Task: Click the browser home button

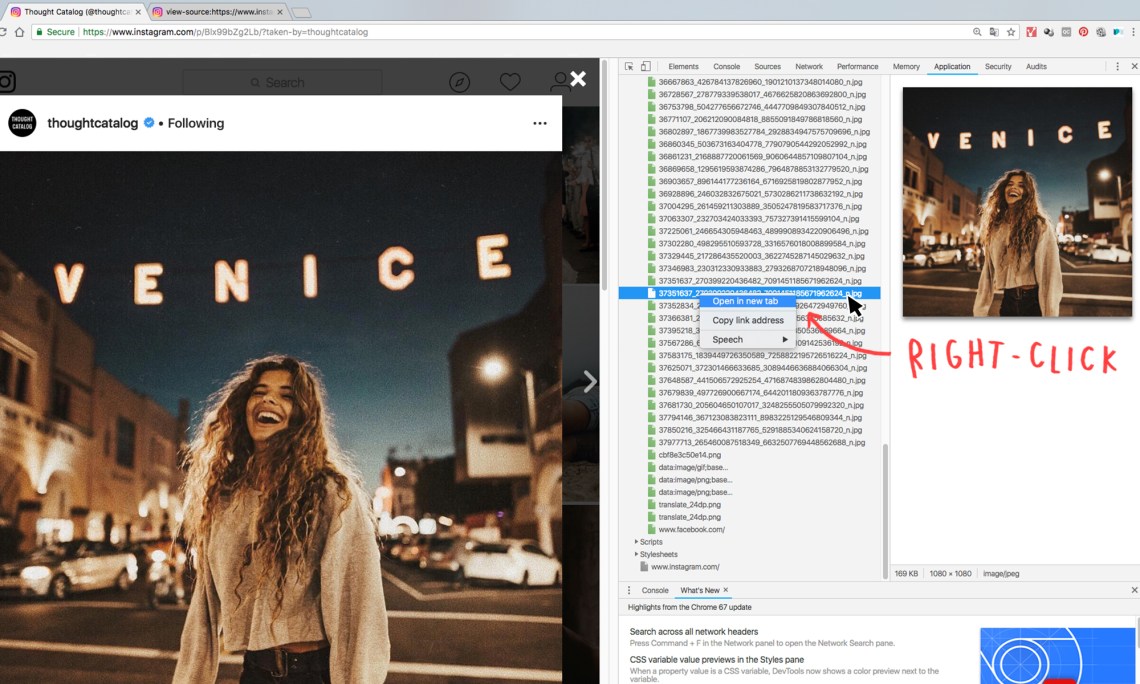Action: click(20, 32)
